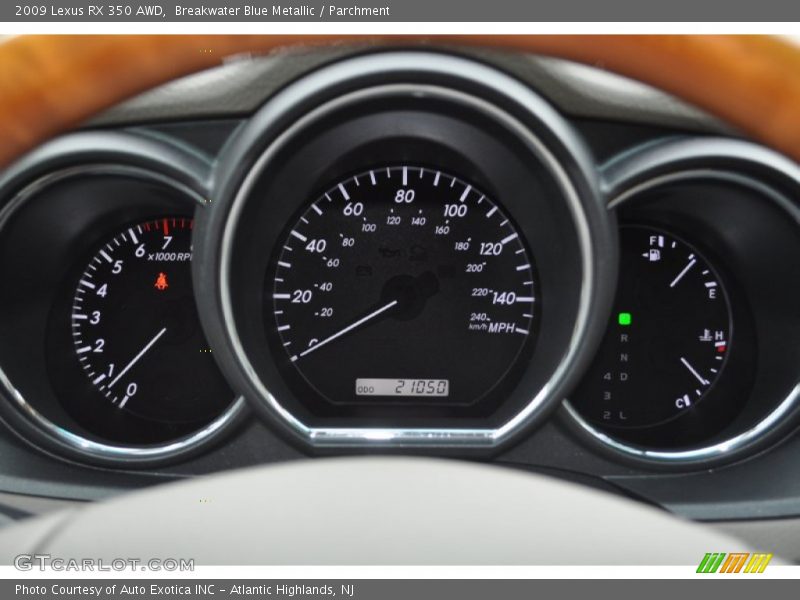Click the N gear position letter
The width and height of the screenshot is (800, 600).
pyautogui.click(x=624, y=357)
